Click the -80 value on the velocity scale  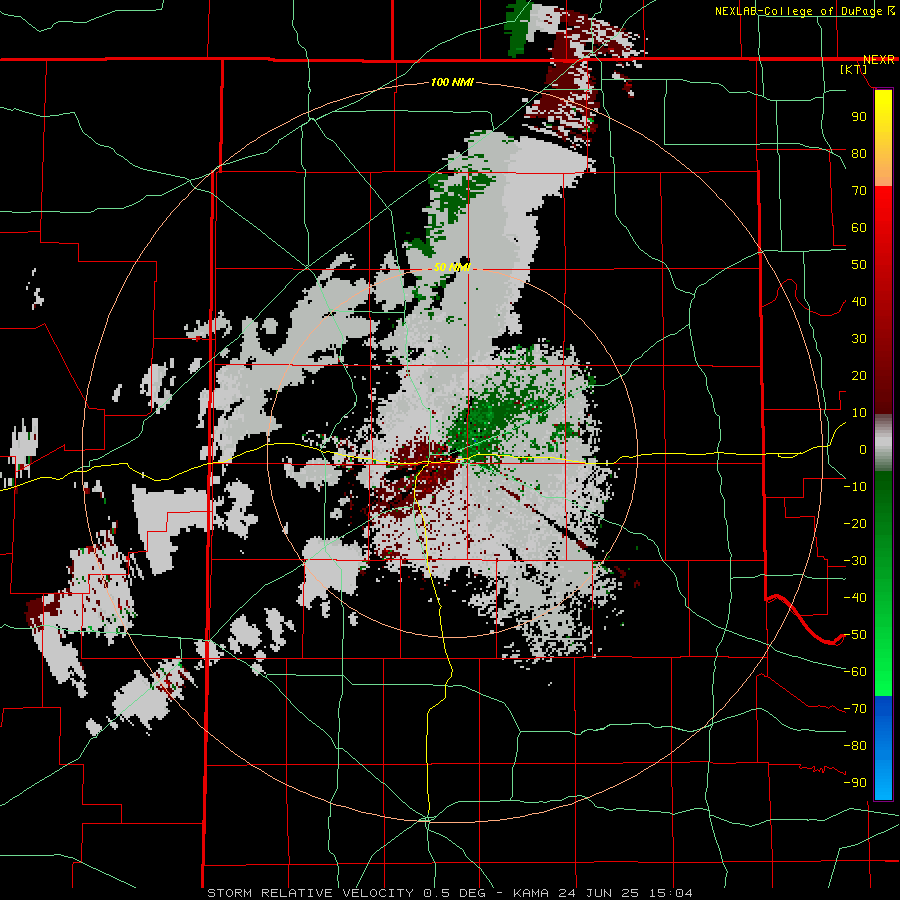coord(855,746)
